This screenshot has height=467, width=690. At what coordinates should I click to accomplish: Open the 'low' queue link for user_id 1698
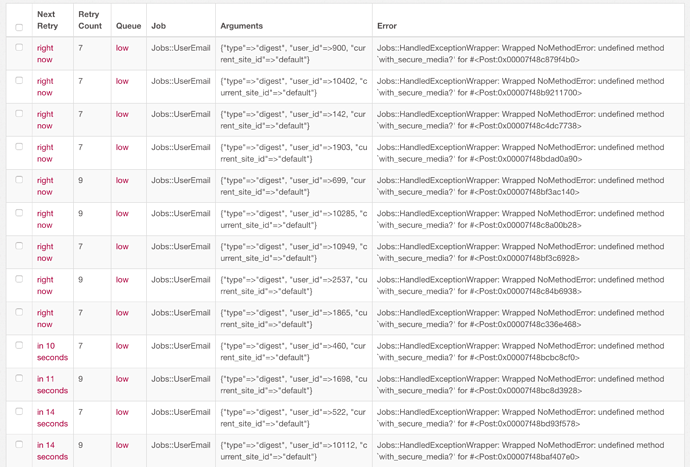[122, 379]
